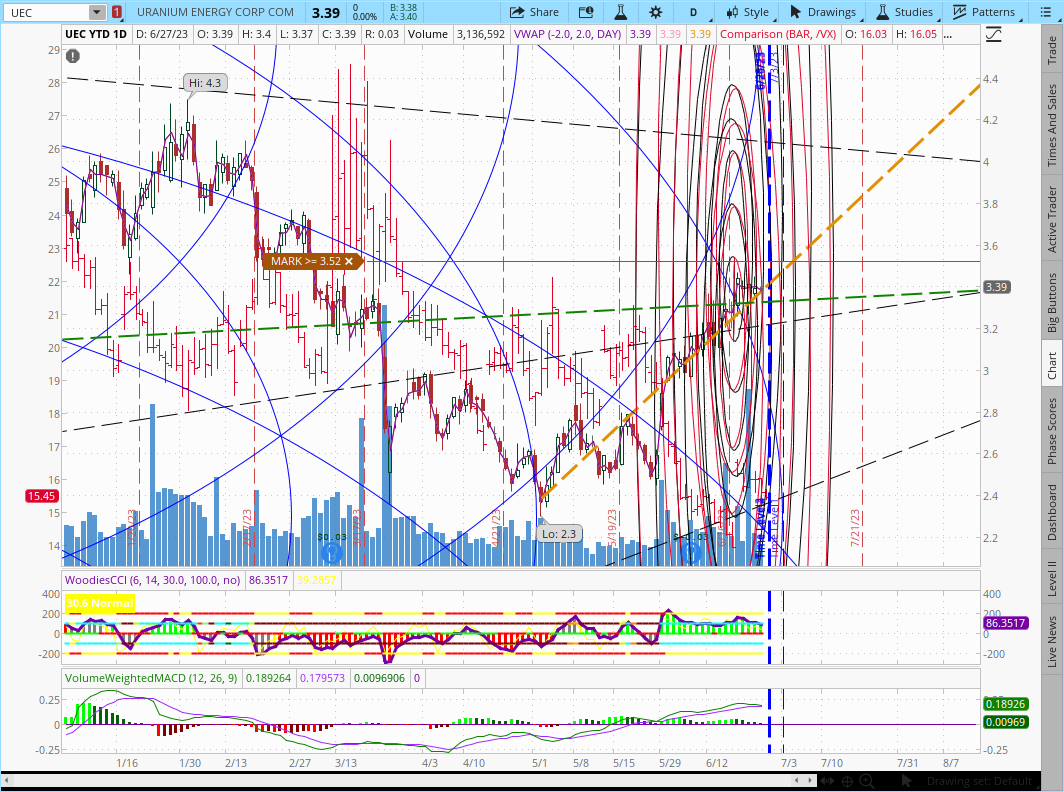Click the 7/10 date on time axis
The image size is (1064, 792).
(832, 763)
